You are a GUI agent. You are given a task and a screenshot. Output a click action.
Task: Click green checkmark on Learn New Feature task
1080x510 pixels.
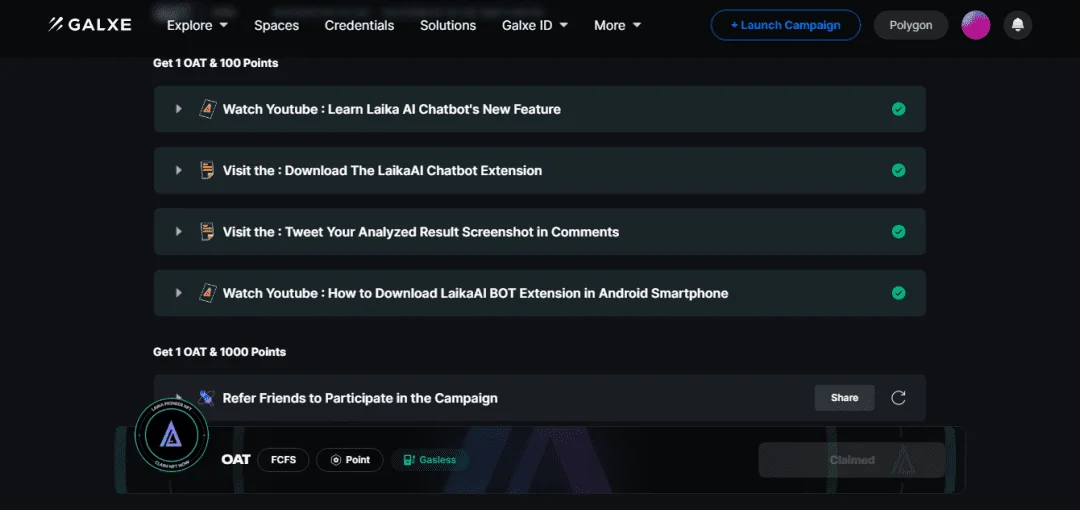click(x=898, y=109)
